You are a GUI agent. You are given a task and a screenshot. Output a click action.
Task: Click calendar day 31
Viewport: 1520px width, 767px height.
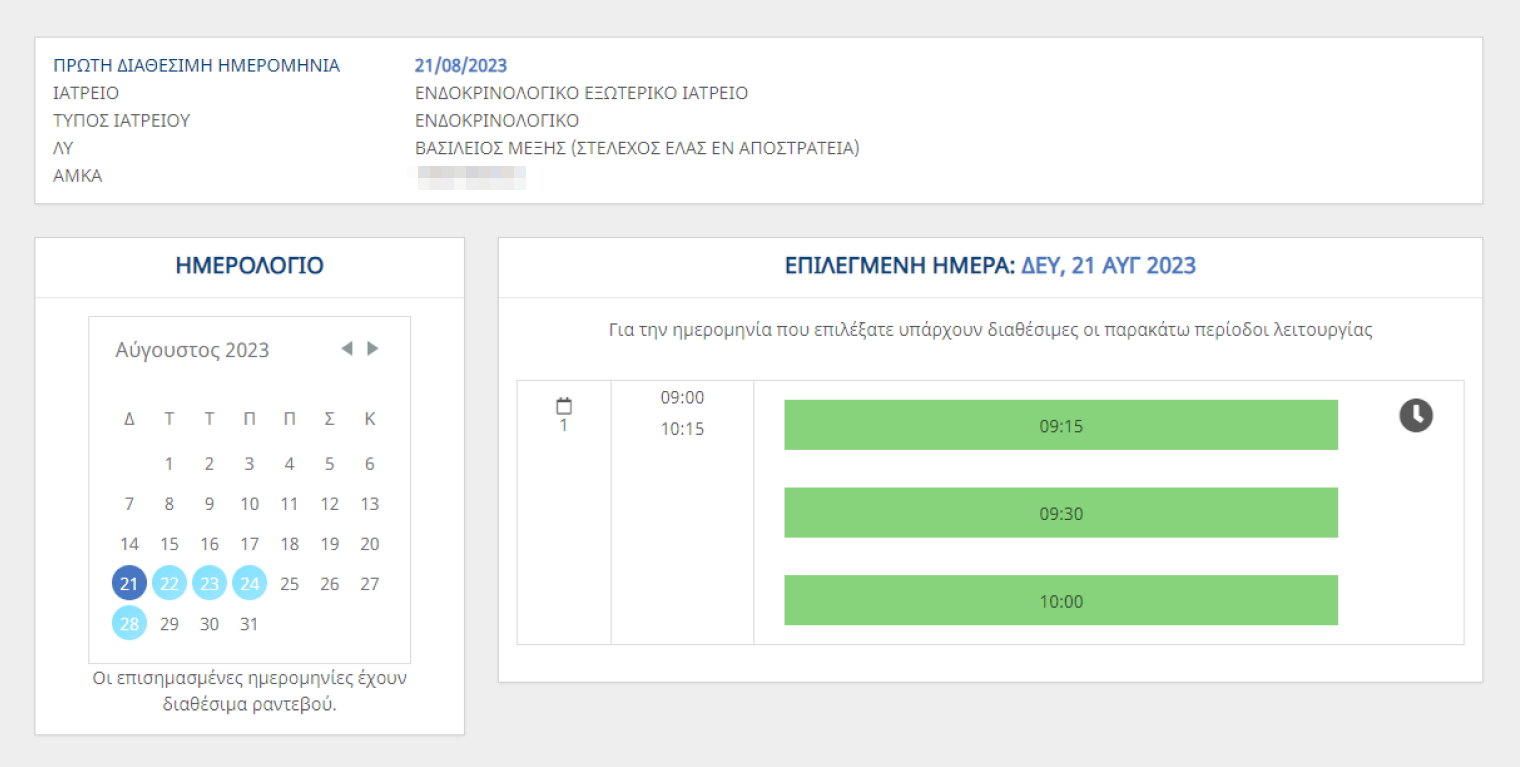point(249,623)
